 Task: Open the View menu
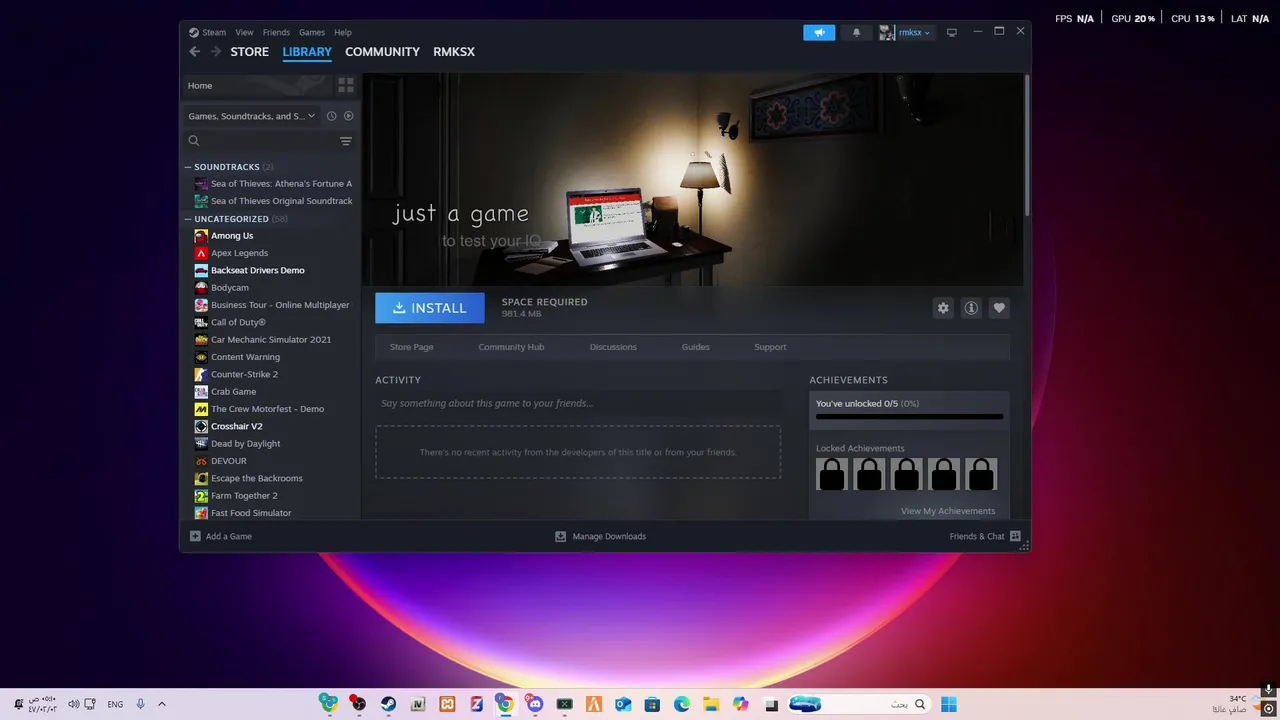244,32
